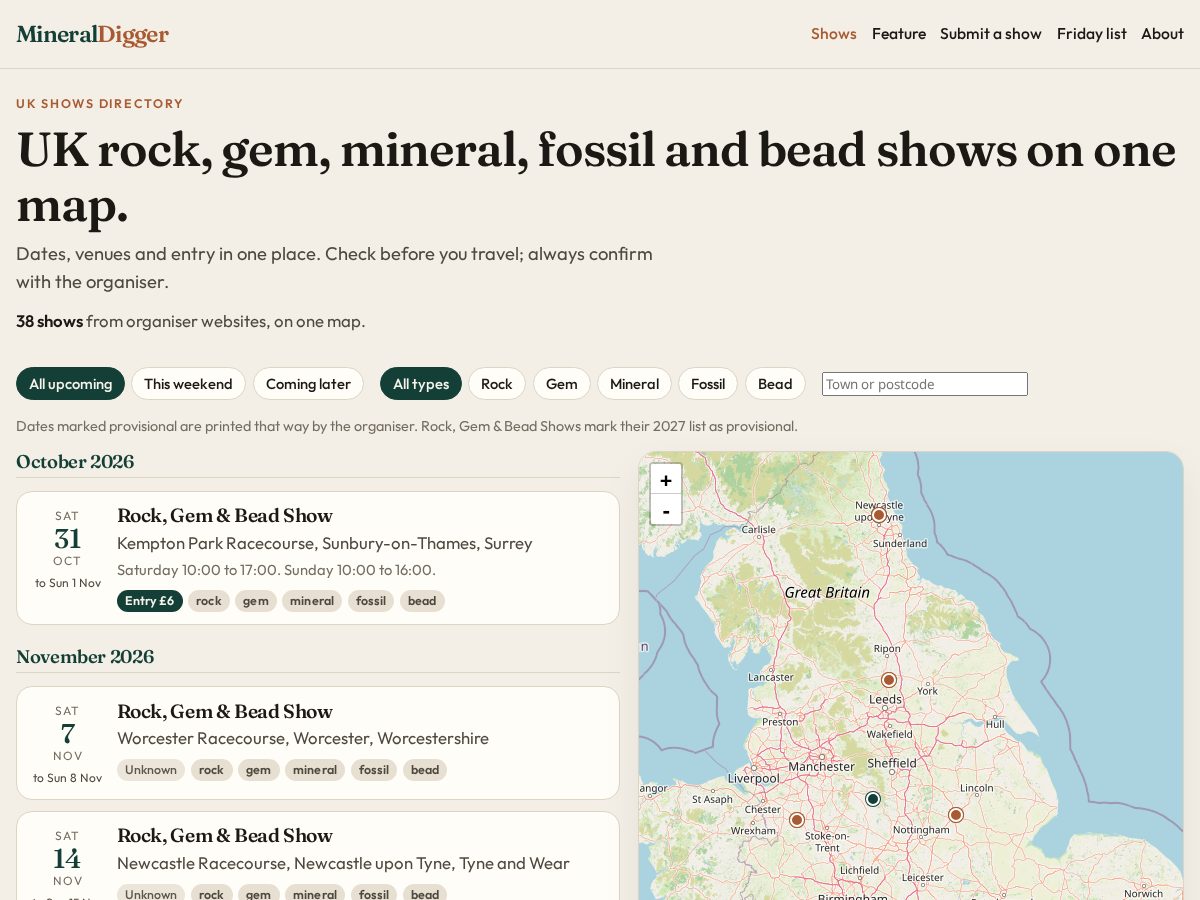This screenshot has width=1200, height=900.
Task: Click the '31 Oct' date block
Action: tap(67, 549)
